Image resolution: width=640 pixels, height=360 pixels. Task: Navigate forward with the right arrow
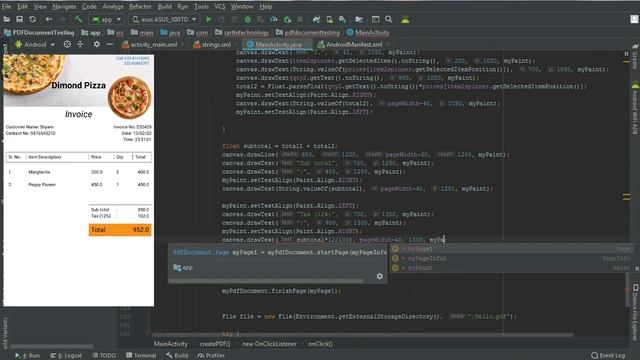(62, 19)
